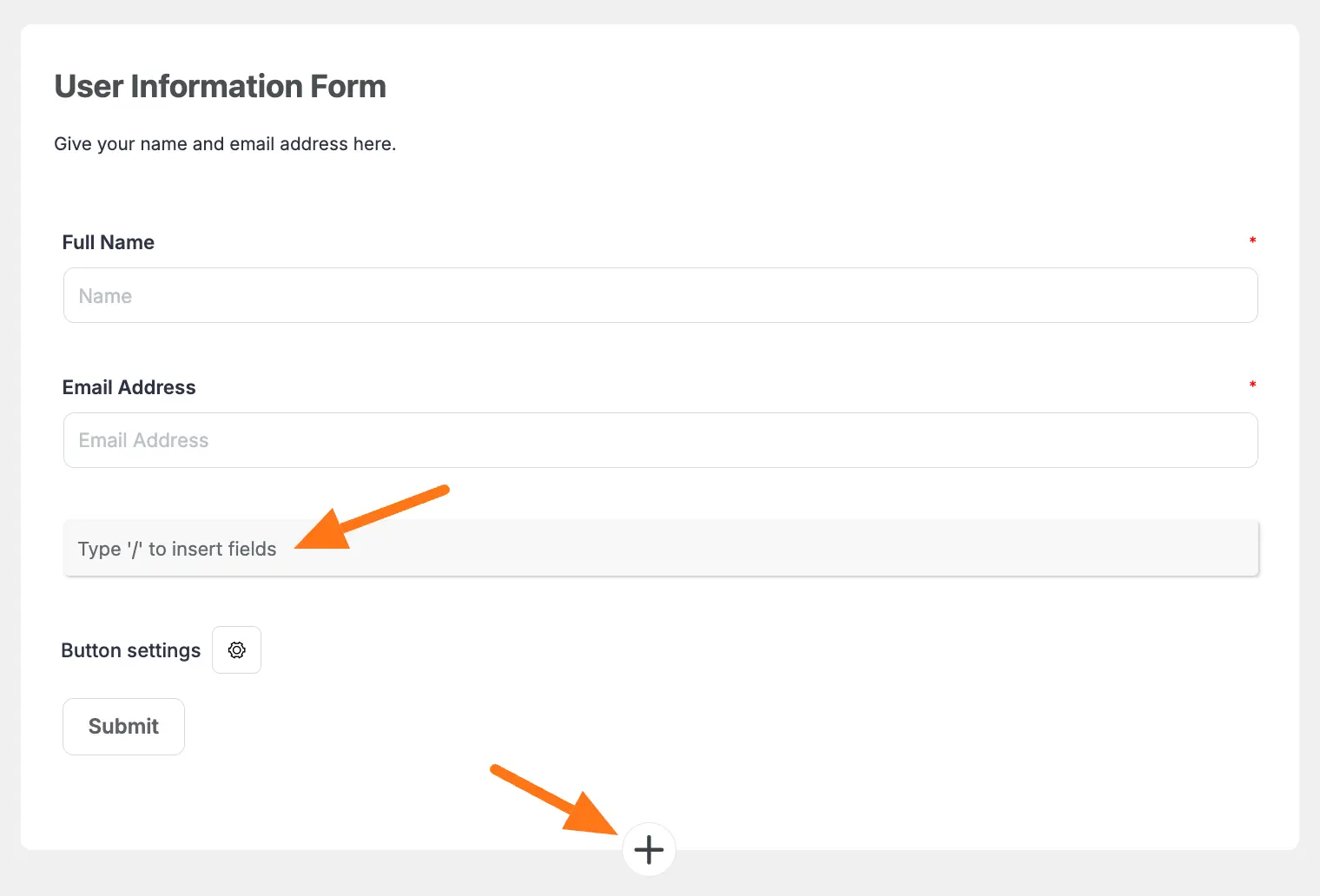Image resolution: width=1320 pixels, height=896 pixels.
Task: Select the User Information Form title
Action: click(220, 86)
